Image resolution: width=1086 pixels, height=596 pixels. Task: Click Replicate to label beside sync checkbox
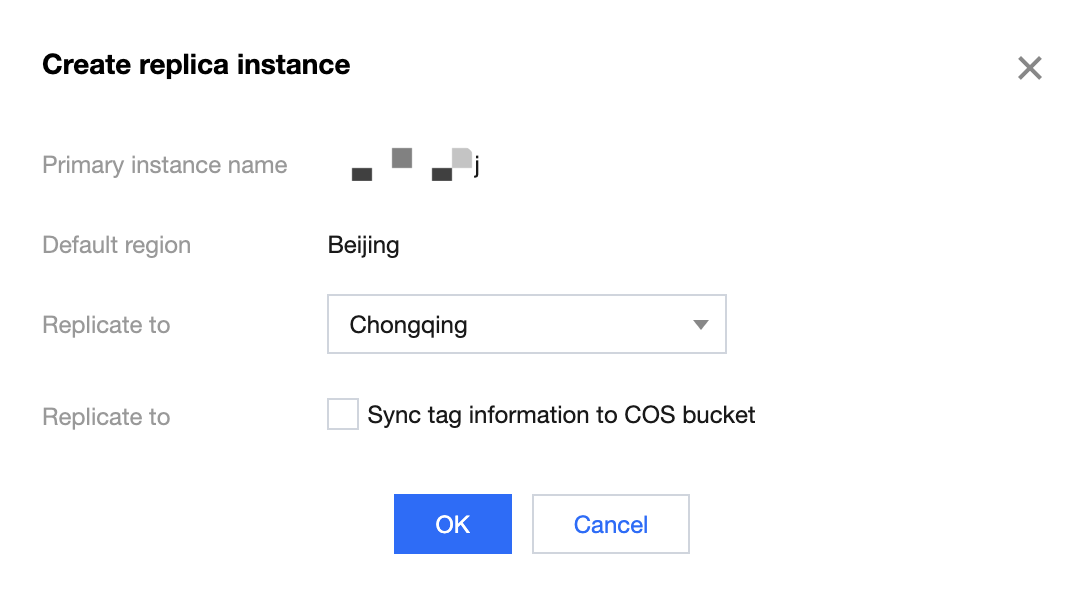point(106,417)
